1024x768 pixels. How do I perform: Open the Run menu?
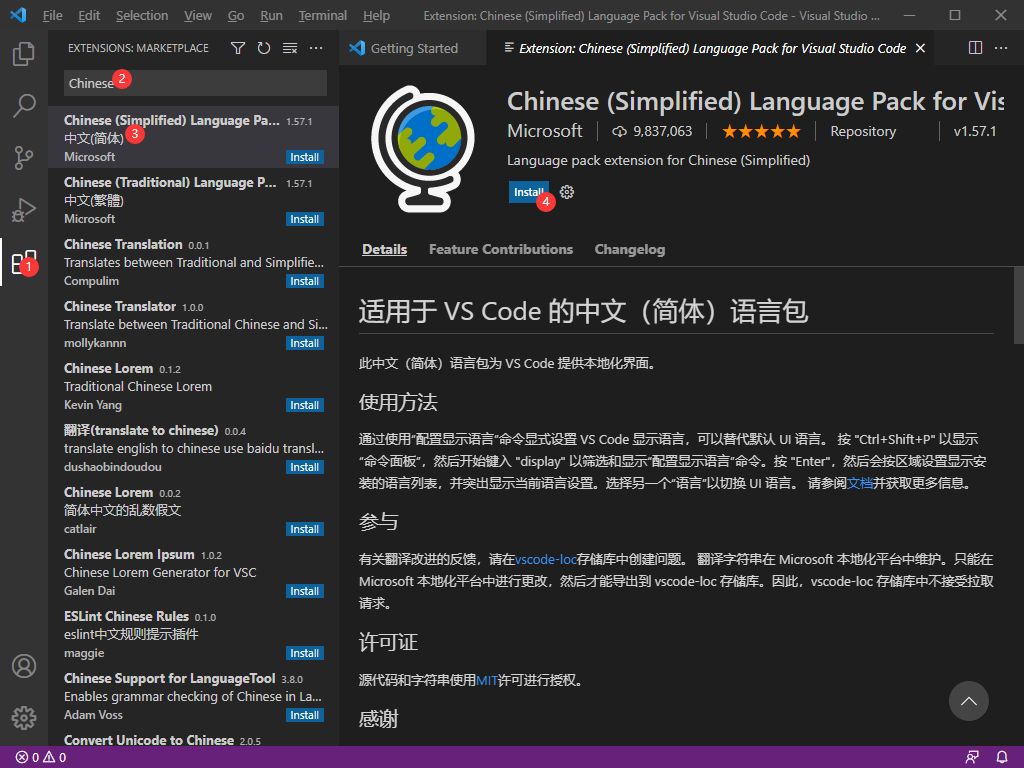271,15
